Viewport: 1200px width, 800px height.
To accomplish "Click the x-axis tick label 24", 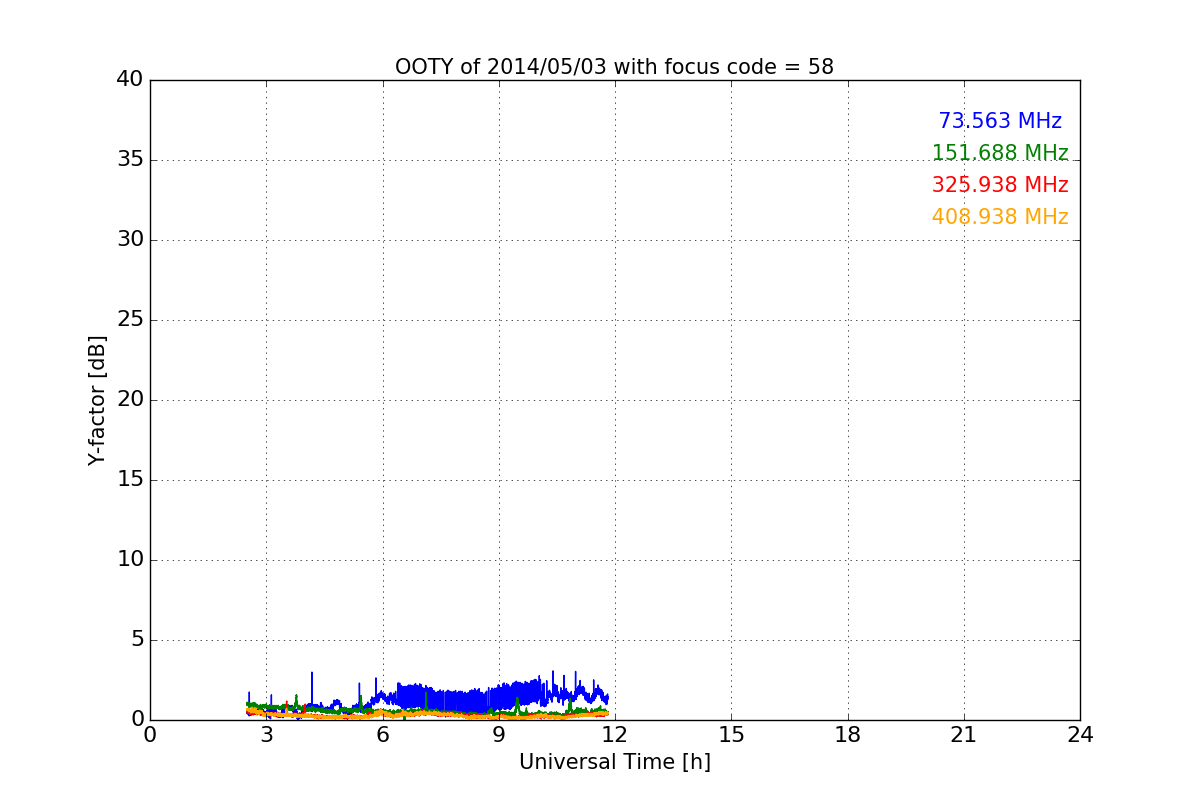I will click(1080, 735).
